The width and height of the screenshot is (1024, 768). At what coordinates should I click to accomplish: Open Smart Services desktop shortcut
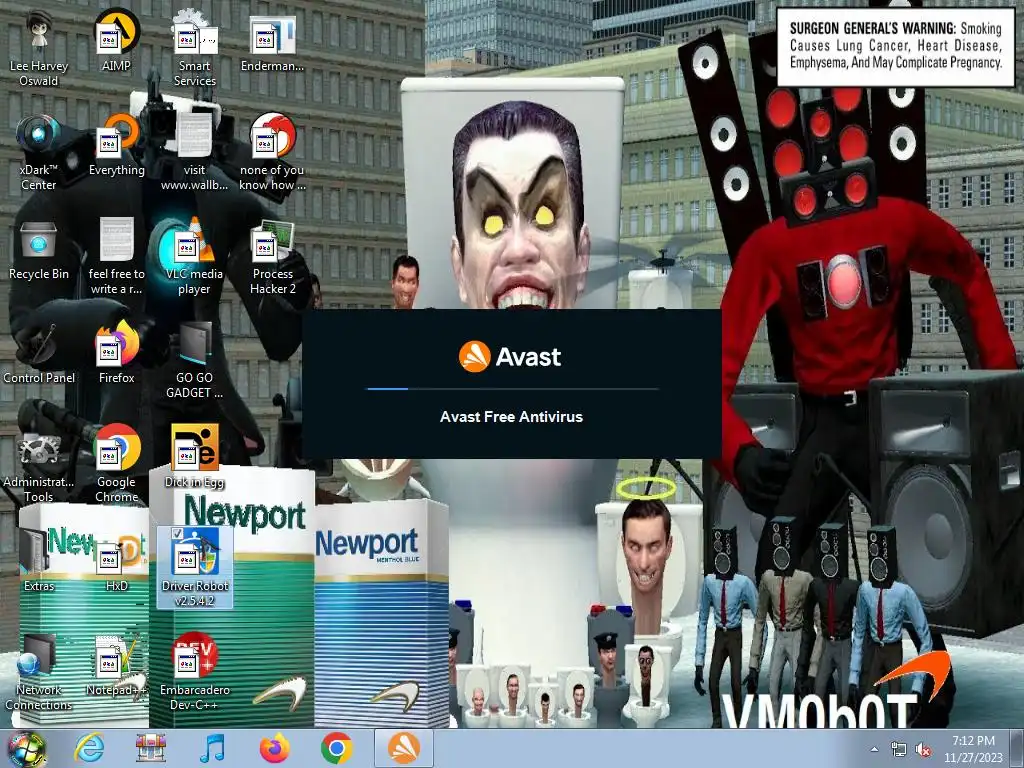coord(194,48)
